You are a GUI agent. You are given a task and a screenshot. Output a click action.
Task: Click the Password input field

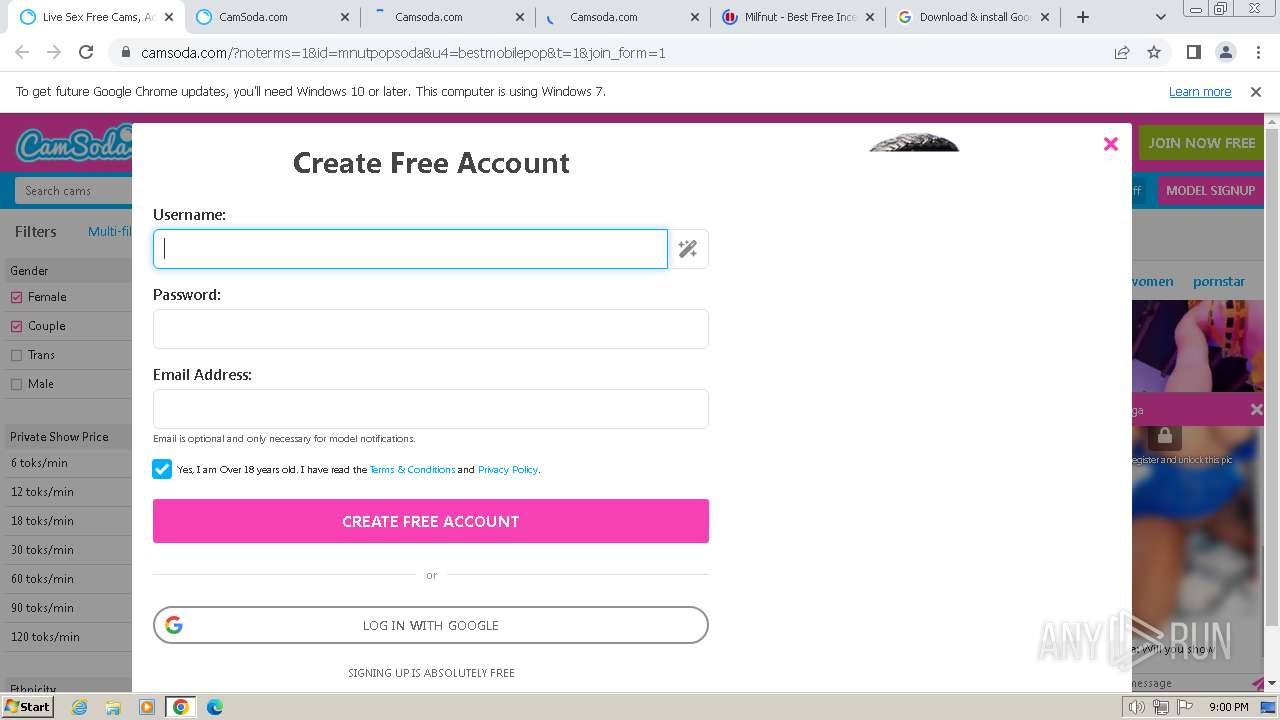[431, 329]
